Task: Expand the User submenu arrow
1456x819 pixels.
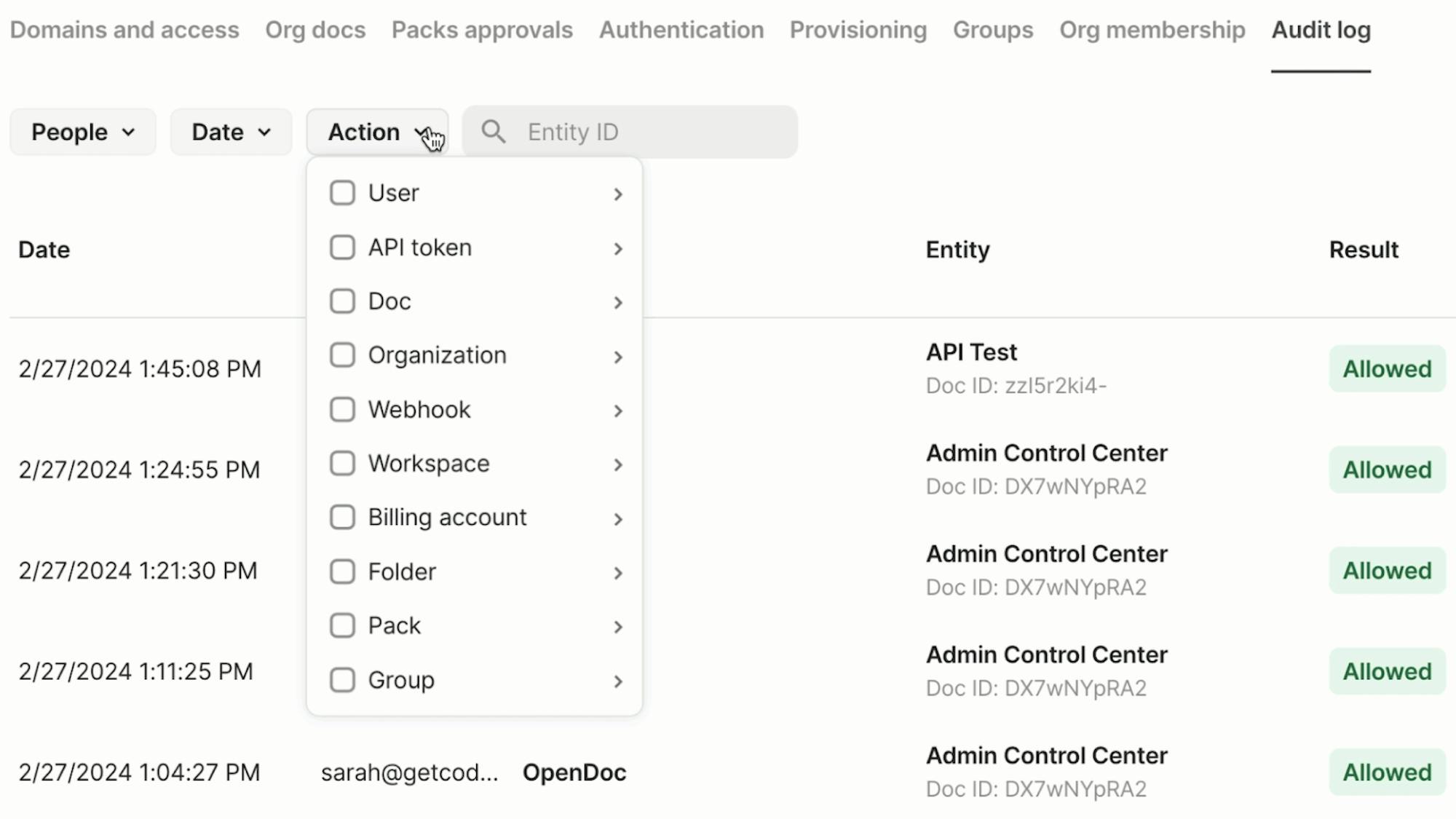Action: [618, 194]
